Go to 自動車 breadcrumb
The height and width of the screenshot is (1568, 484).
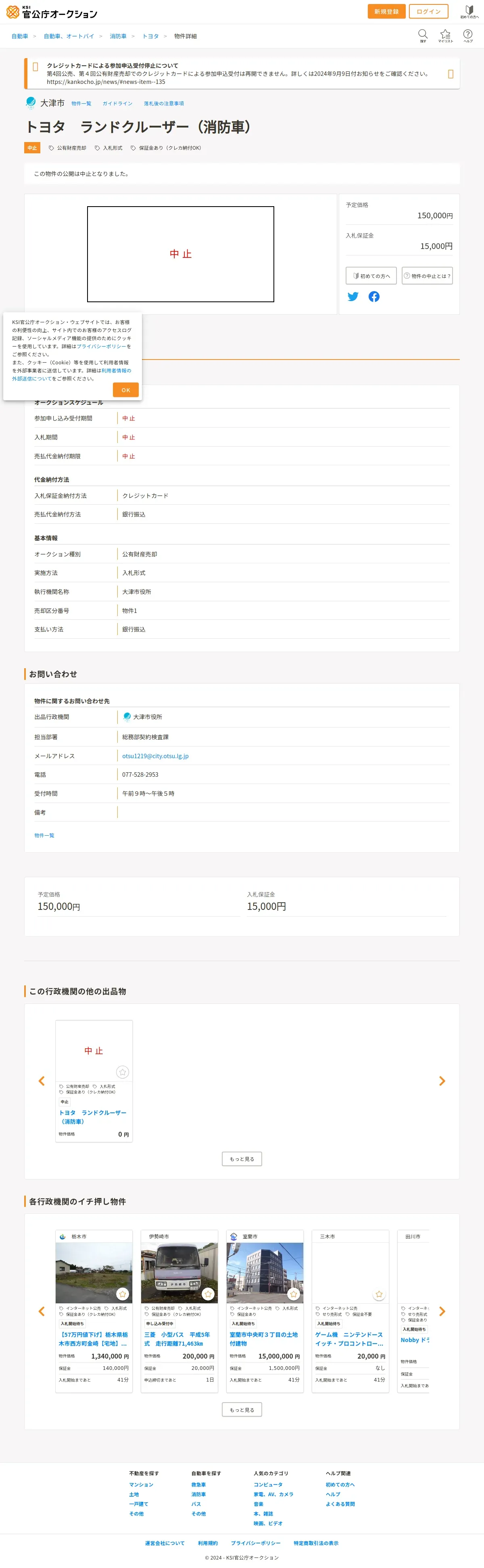pyautogui.click(x=19, y=37)
